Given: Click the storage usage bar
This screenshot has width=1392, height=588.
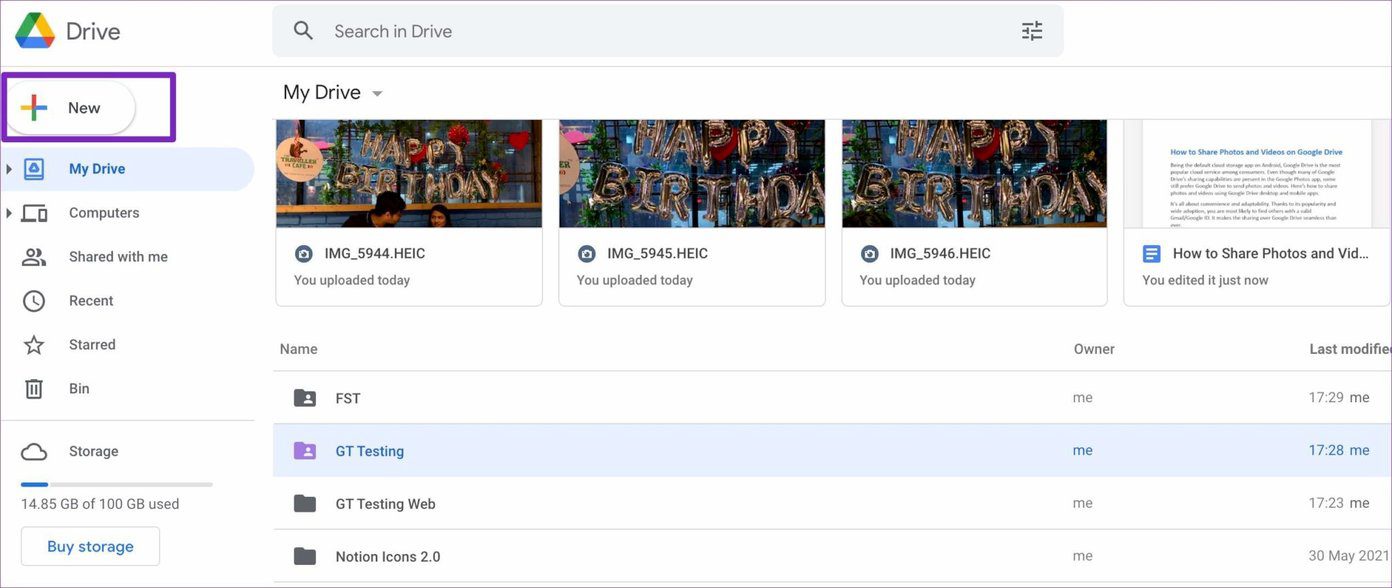Looking at the screenshot, I should (x=117, y=484).
